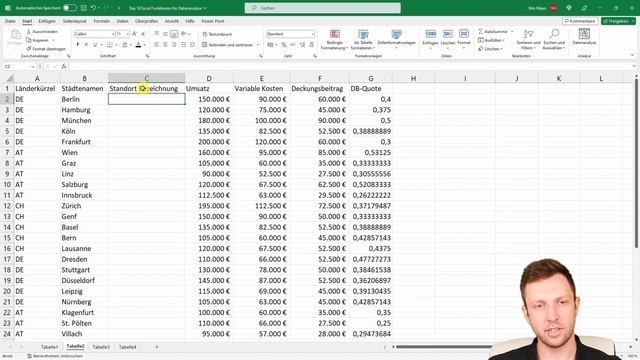The width and height of the screenshot is (640, 360).
Task: Apply the percent number format
Action: pos(284,44)
